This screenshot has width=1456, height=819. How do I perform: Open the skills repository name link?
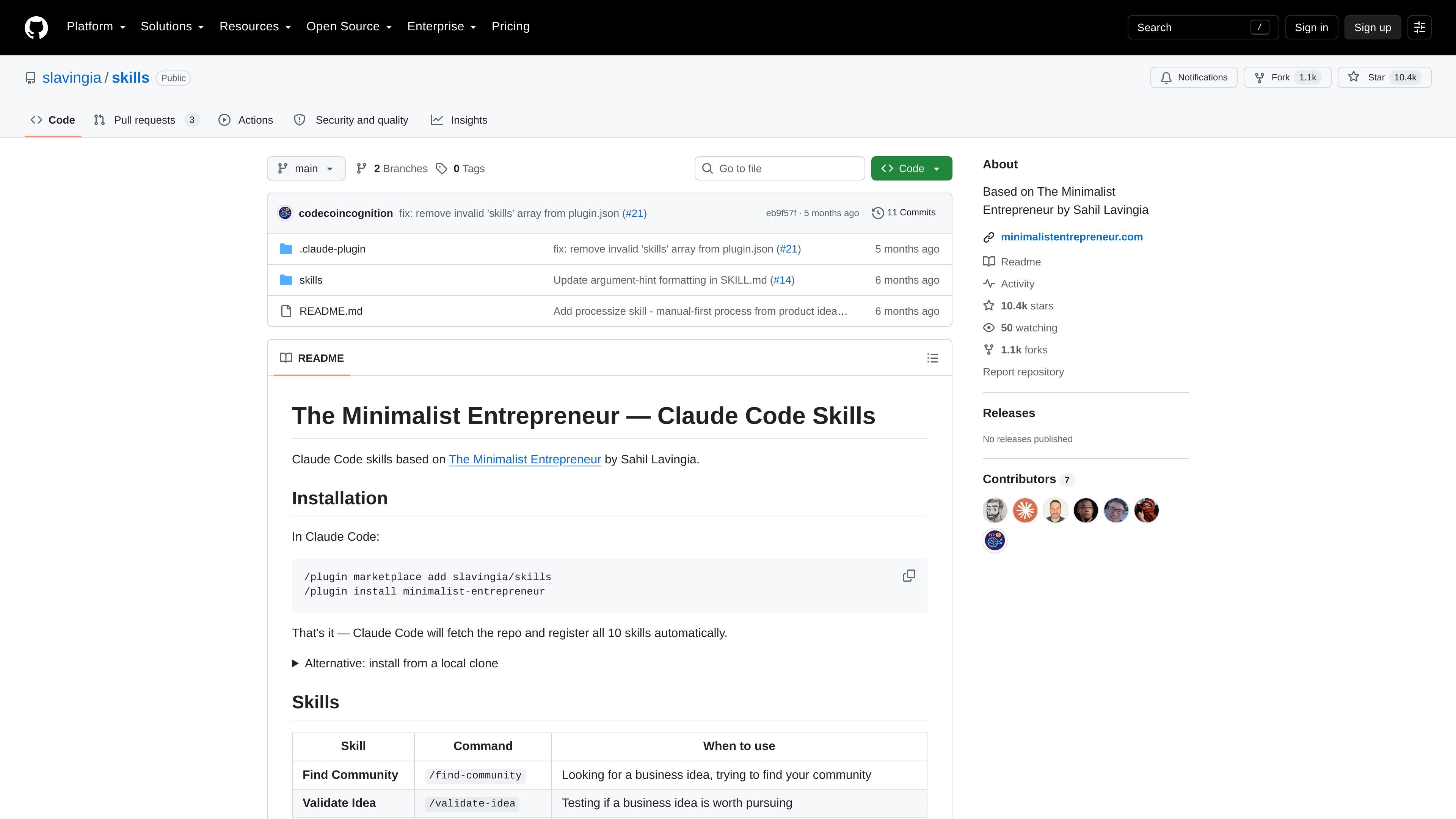130,77
